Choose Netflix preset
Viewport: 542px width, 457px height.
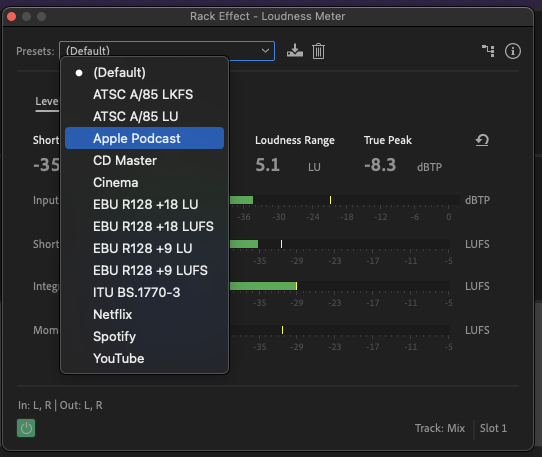(144, 314)
